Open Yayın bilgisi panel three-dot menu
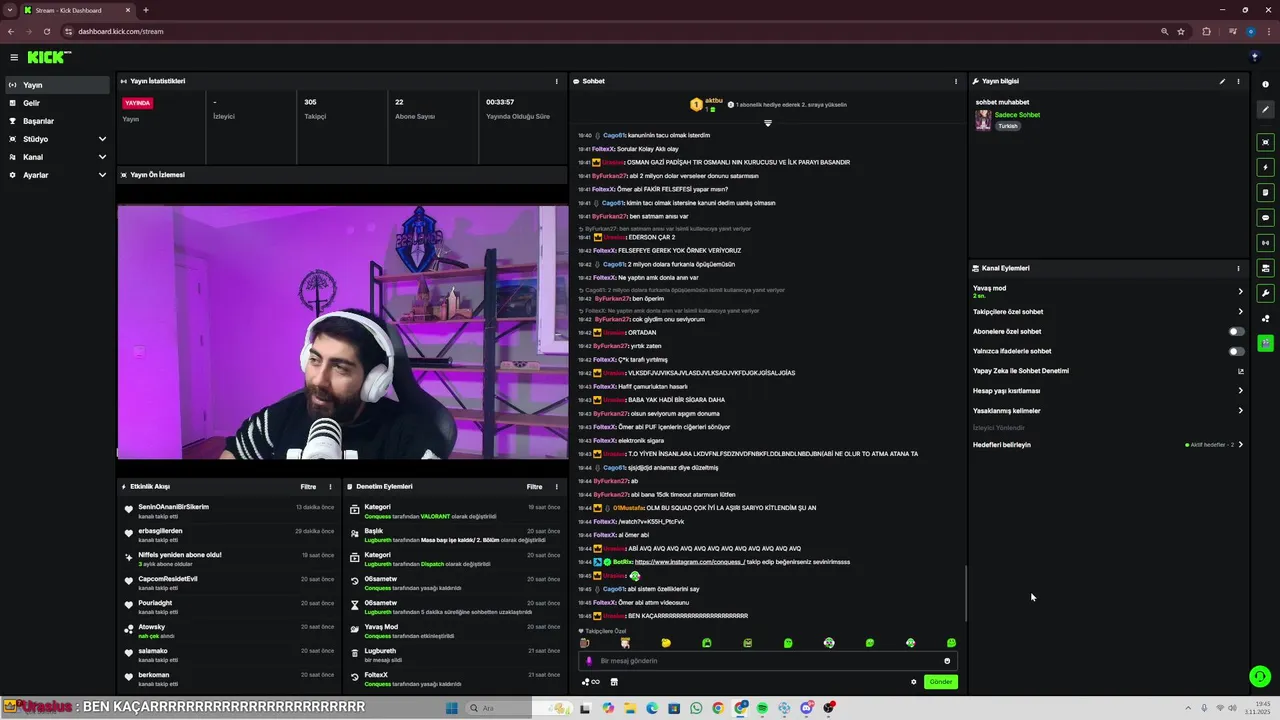Screen dimensions: 1280x720 tap(1238, 81)
